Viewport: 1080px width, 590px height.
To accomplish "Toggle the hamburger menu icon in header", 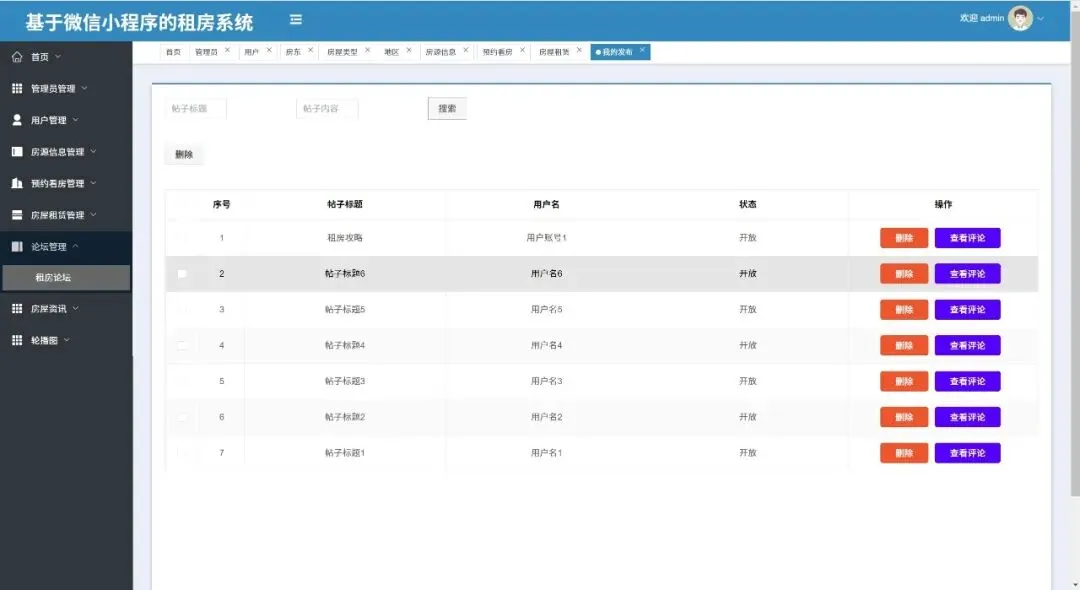I will pyautogui.click(x=296, y=19).
